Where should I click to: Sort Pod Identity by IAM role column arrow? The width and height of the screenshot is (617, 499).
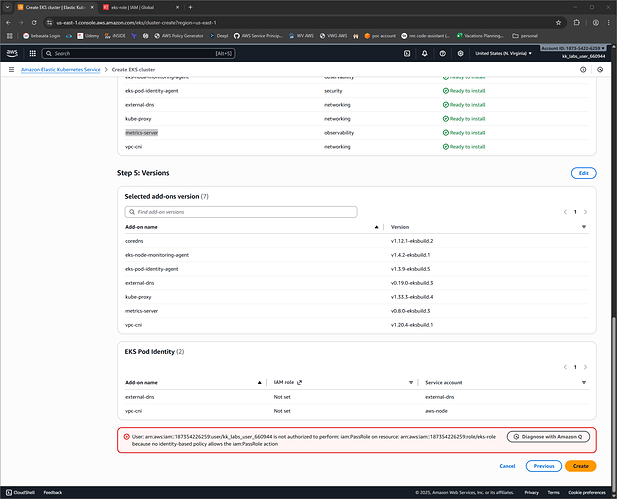point(411,383)
